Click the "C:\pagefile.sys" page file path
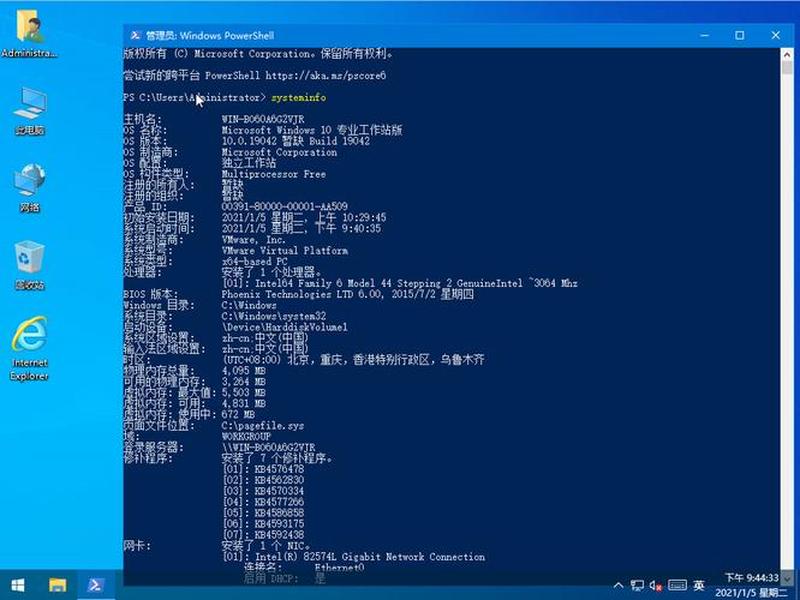The height and width of the screenshot is (600, 800). (263, 426)
